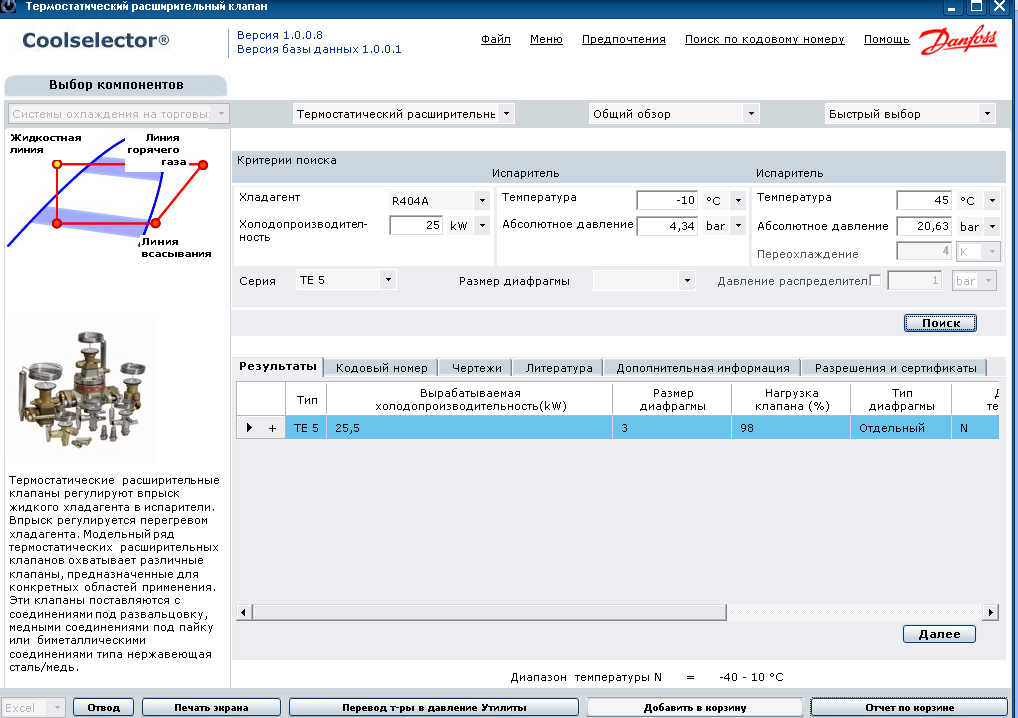Open unit dropdown next to 45 °C
This screenshot has height=718, width=1018.
click(x=992, y=200)
